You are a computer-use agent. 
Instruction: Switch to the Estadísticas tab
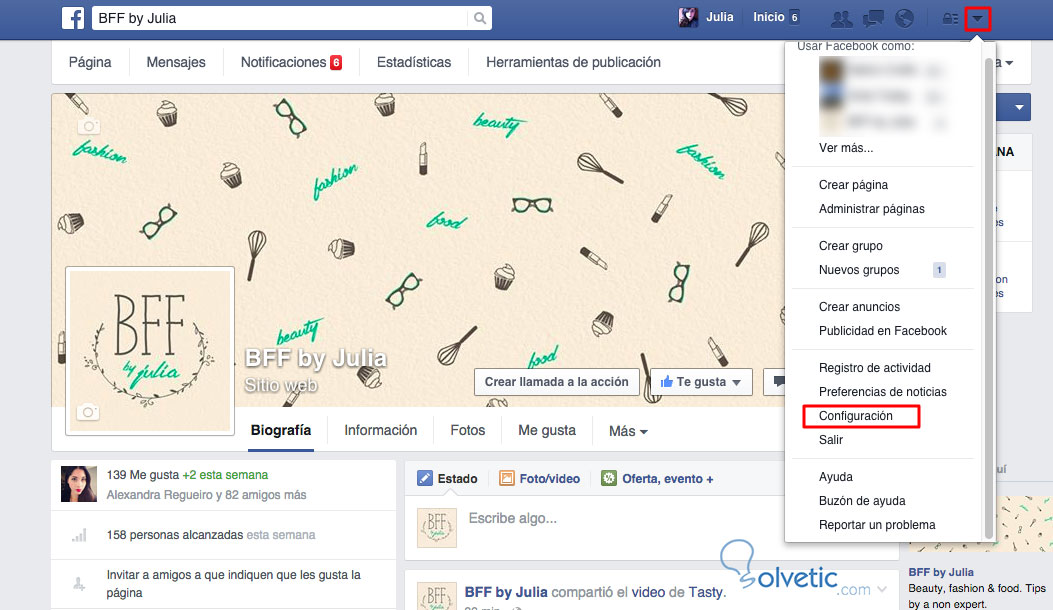point(414,61)
